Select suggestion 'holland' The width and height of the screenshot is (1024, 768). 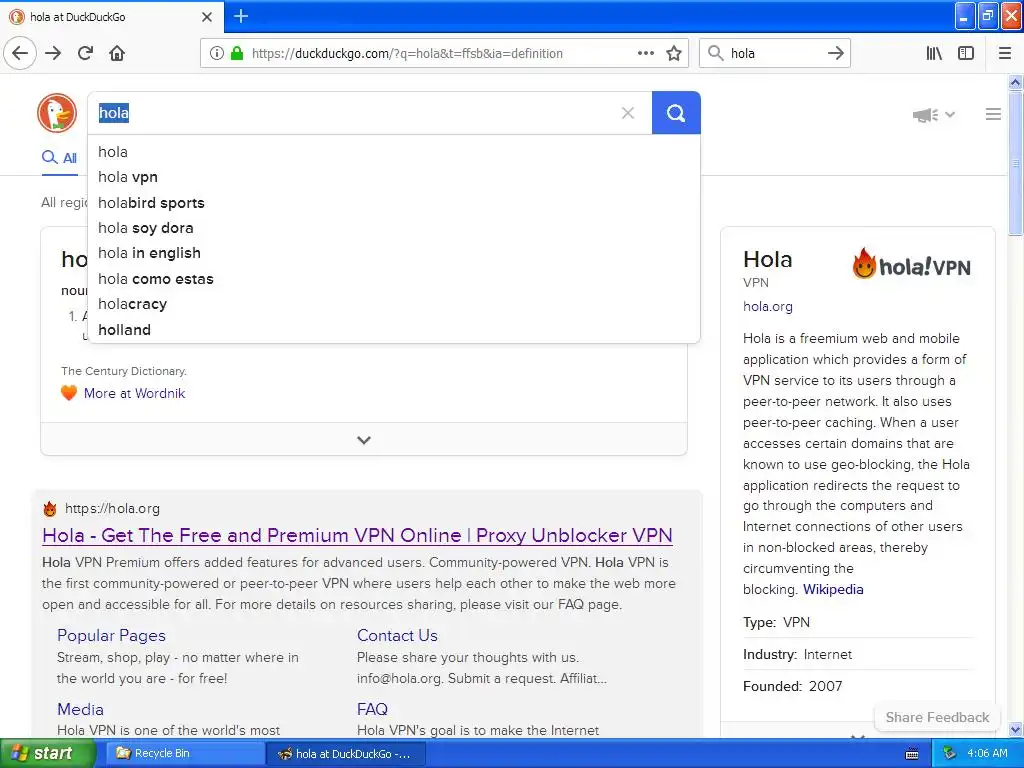click(x=394, y=330)
